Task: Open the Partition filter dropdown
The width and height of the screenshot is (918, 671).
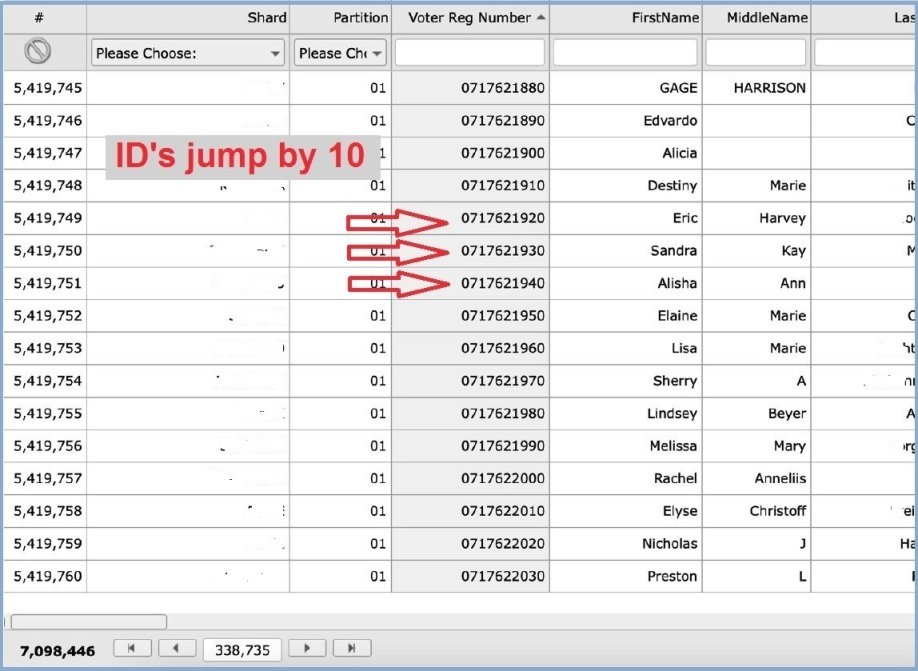Action: click(x=340, y=53)
